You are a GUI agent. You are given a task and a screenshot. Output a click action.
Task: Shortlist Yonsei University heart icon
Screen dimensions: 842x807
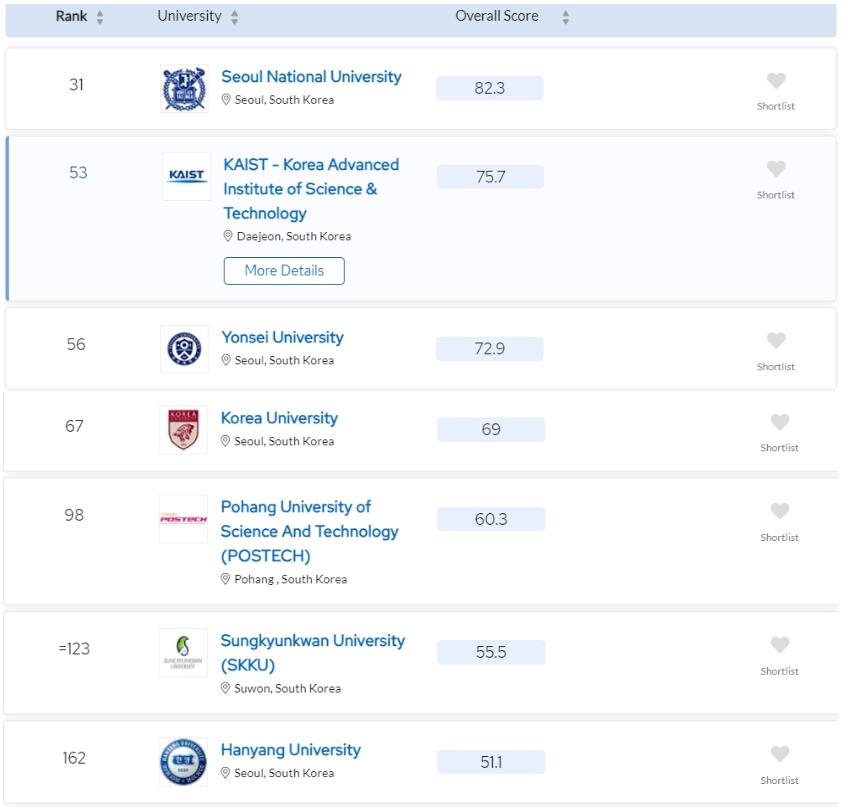[x=776, y=340]
